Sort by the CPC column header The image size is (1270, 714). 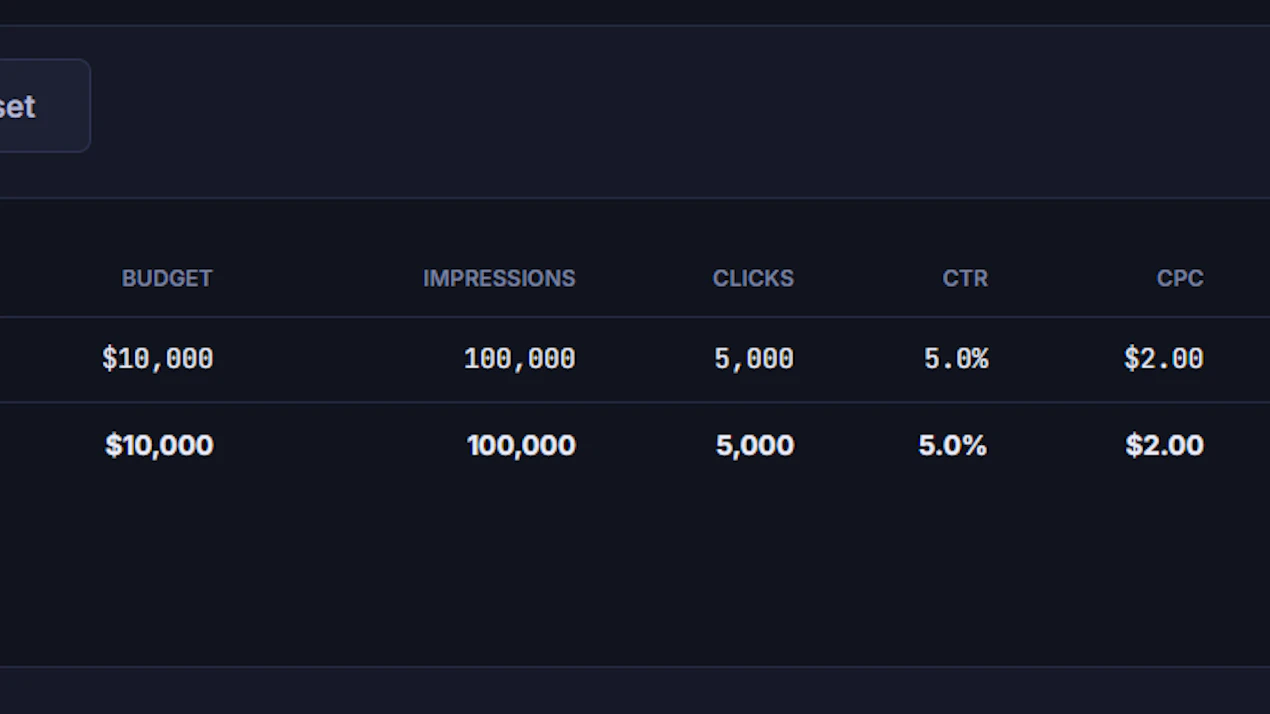[x=1180, y=279]
